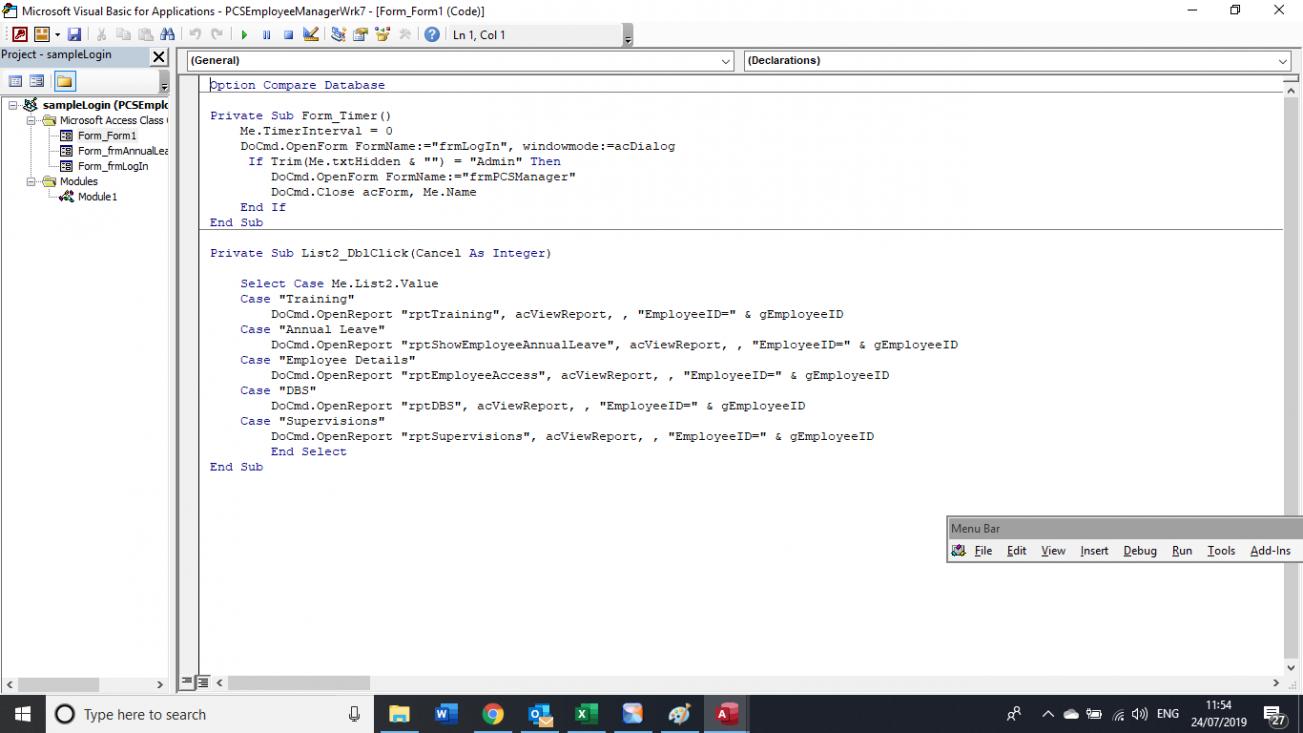The width and height of the screenshot is (1303, 733).
Task: Click the Save icon in the toolbar
Action: click(74, 34)
